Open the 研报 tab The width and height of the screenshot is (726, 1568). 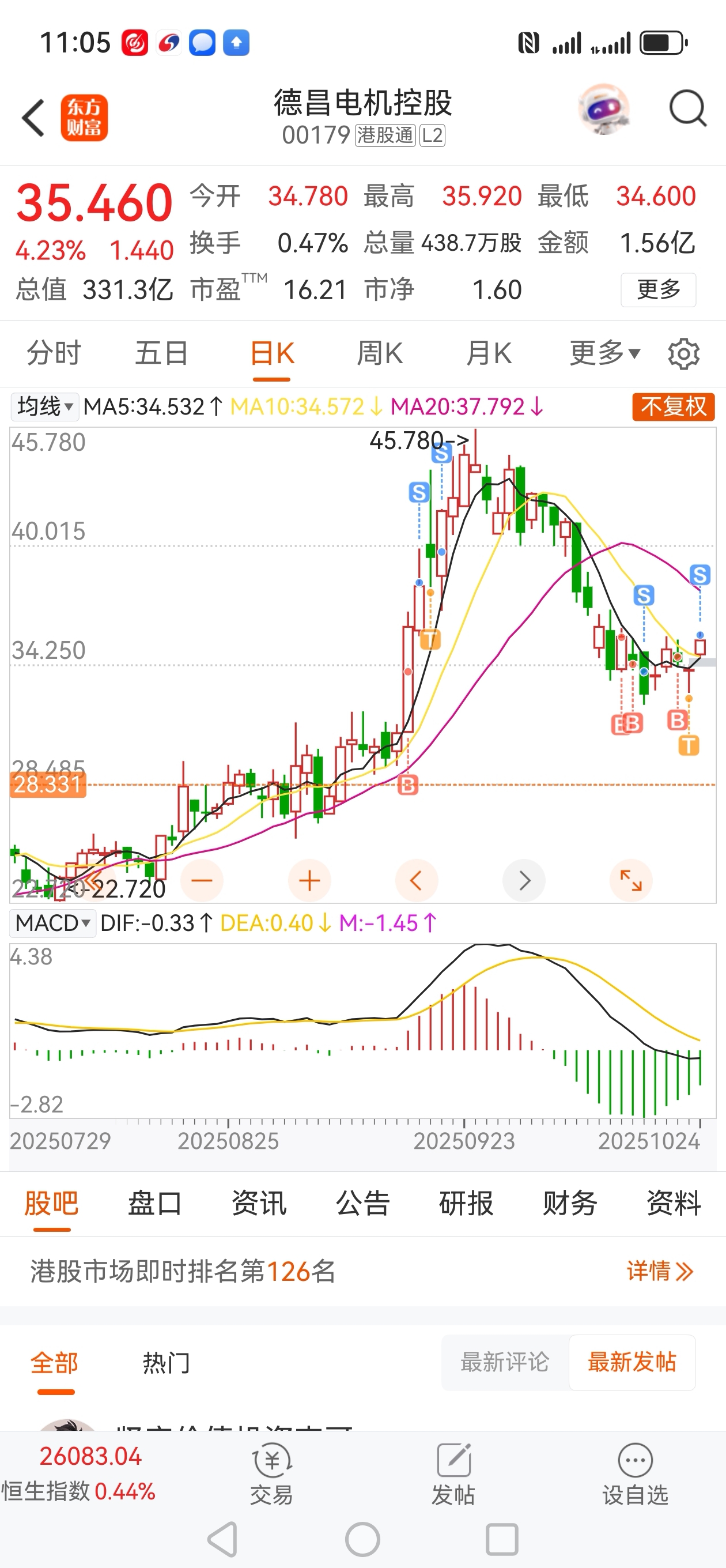coord(466,1204)
